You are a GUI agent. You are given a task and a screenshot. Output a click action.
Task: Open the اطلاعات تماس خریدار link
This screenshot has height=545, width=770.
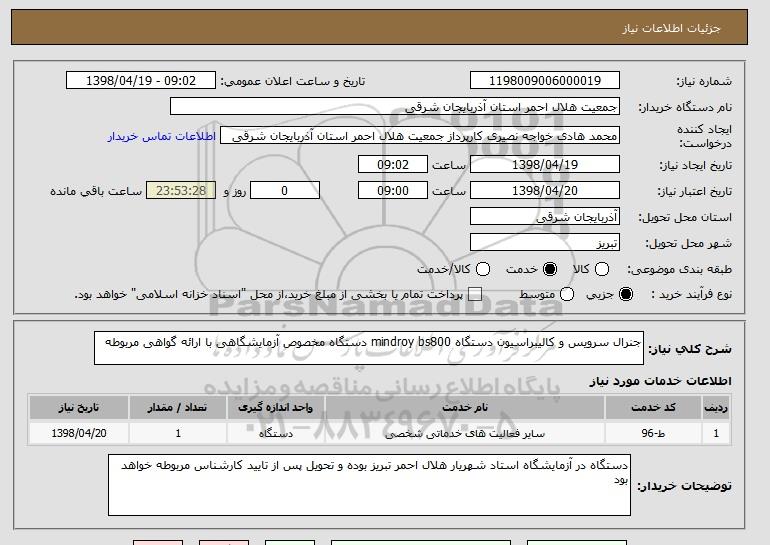[x=162, y=136]
